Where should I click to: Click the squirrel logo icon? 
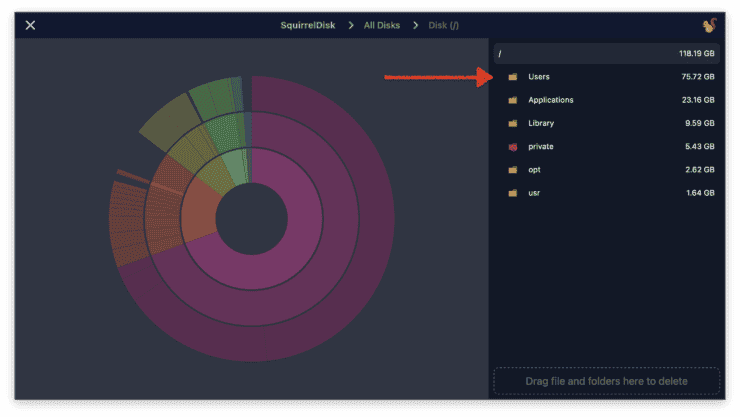pyautogui.click(x=710, y=25)
